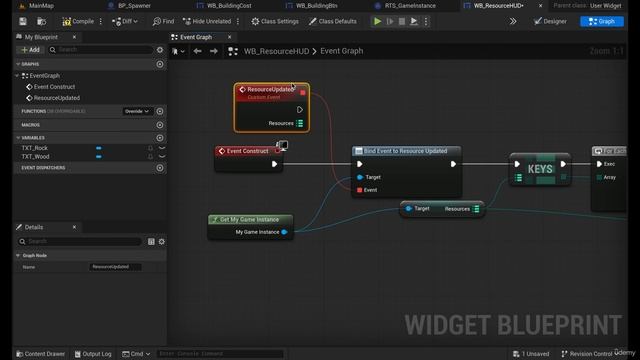Open Compile options menu dots

click(x=101, y=21)
